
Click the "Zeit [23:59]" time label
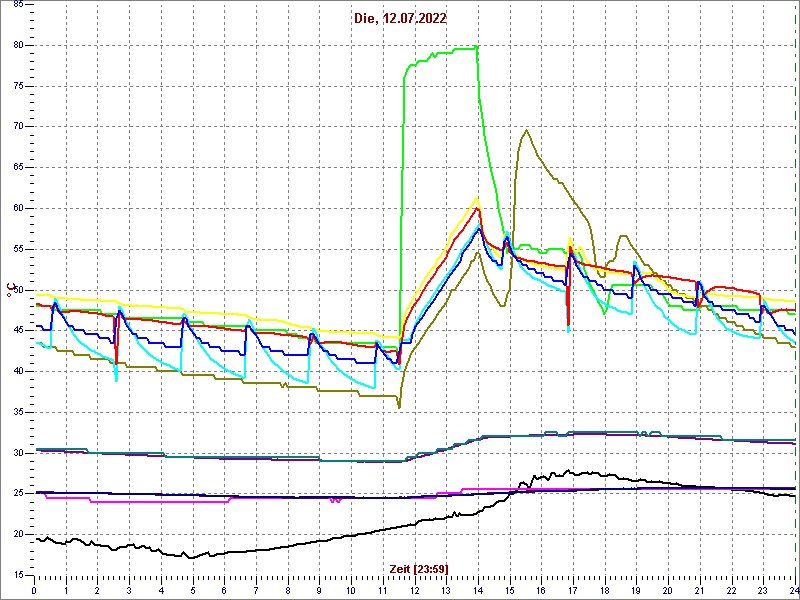(417, 568)
